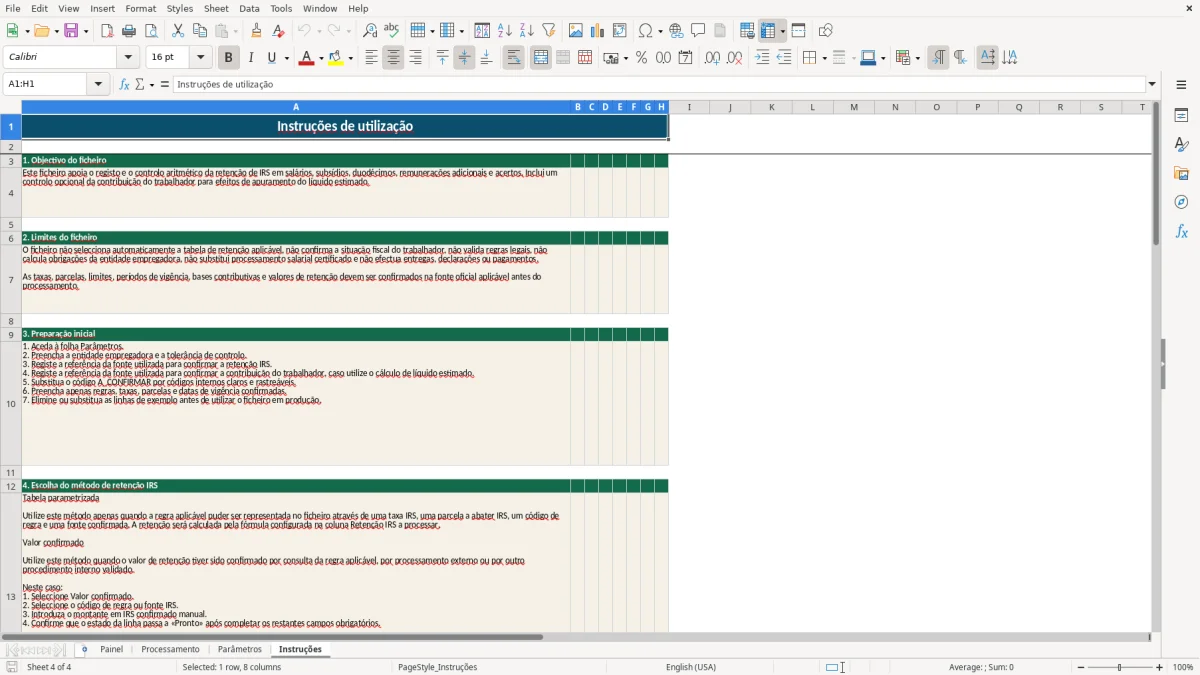
Task: Open background color dropdown arrow
Action: (x=350, y=58)
